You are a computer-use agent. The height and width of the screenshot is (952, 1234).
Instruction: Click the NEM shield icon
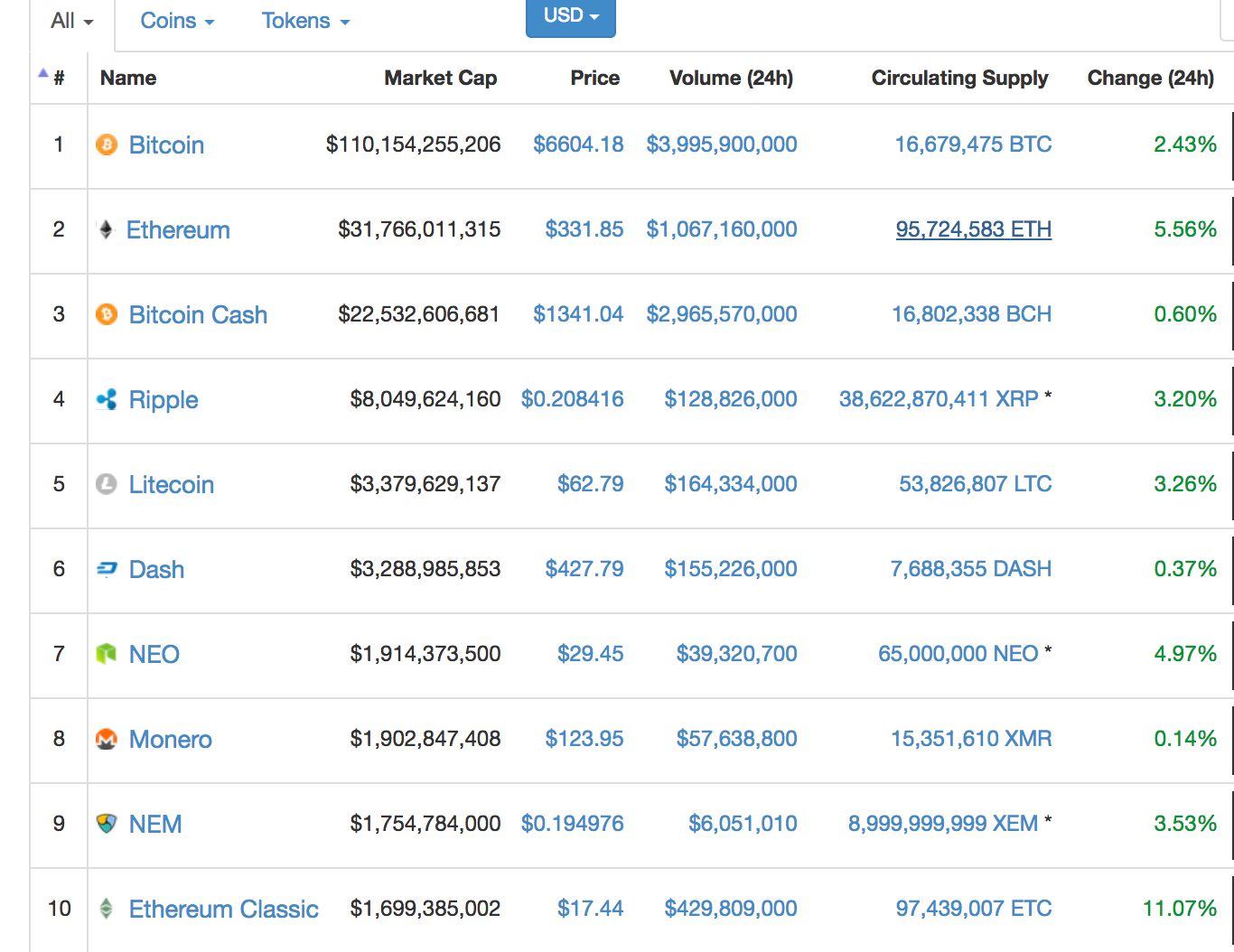pos(106,824)
